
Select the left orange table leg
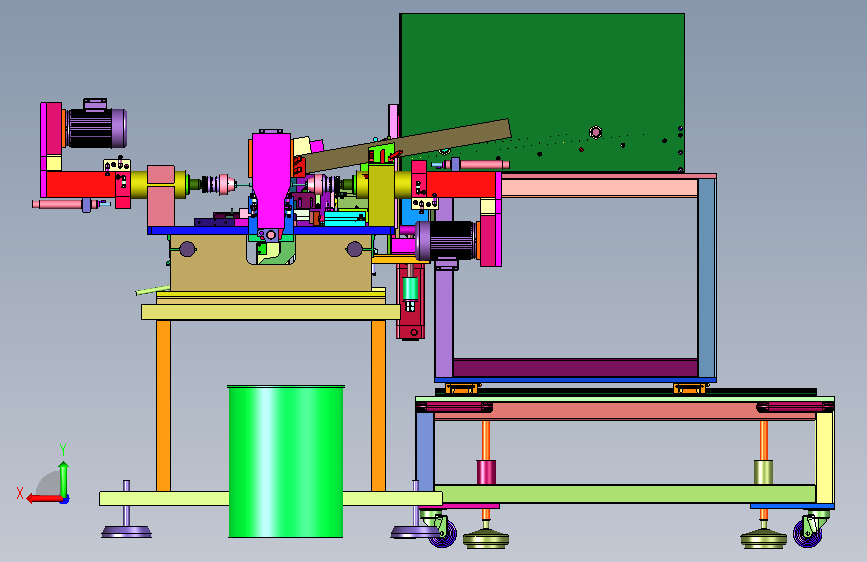pyautogui.click(x=163, y=405)
